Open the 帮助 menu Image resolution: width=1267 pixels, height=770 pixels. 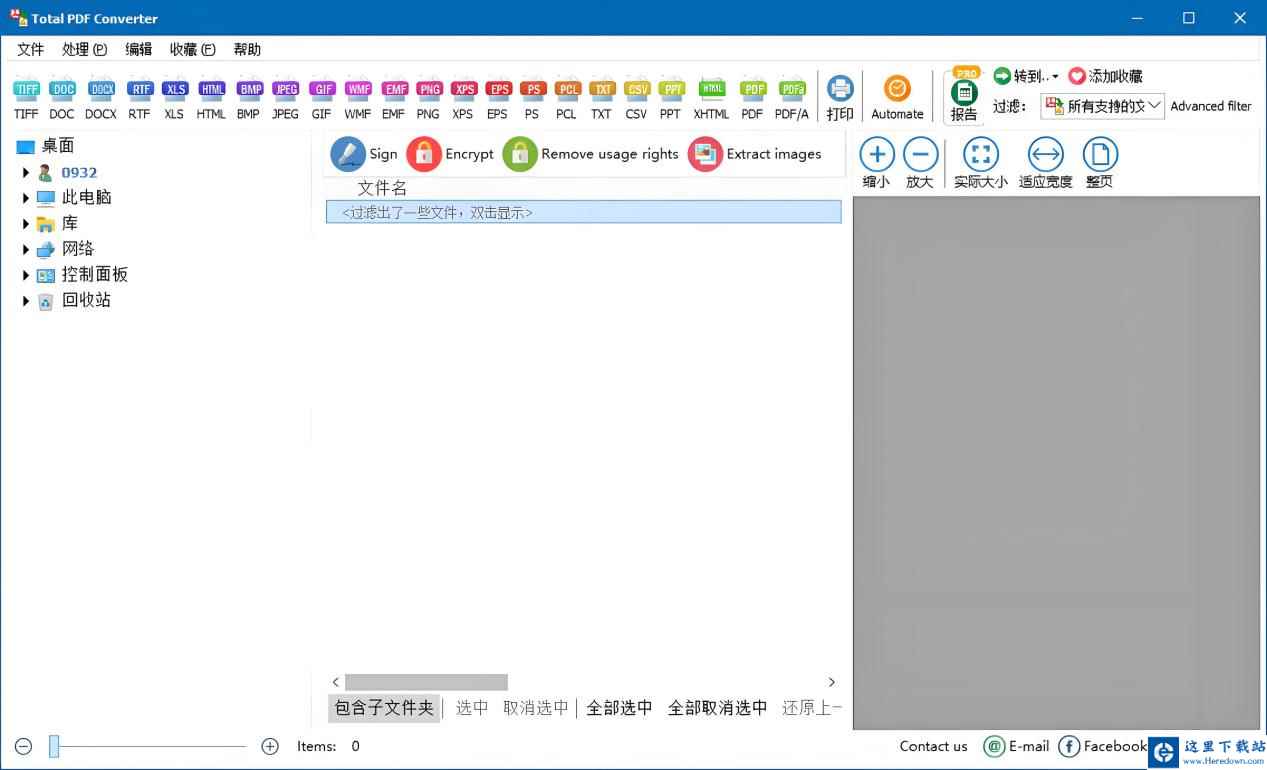click(247, 49)
